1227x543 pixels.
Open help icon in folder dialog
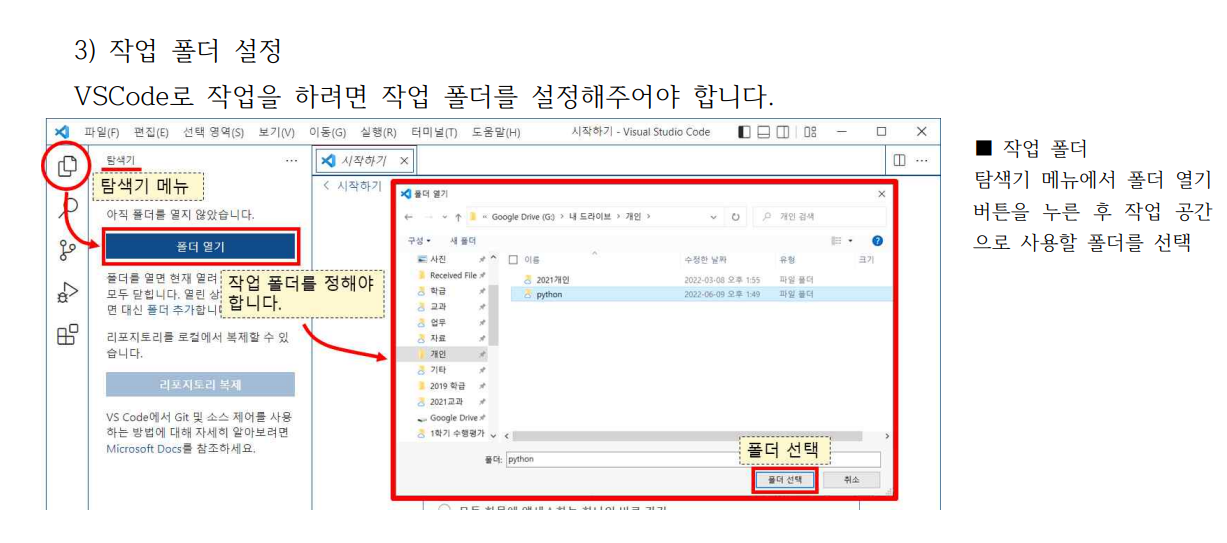(877, 241)
